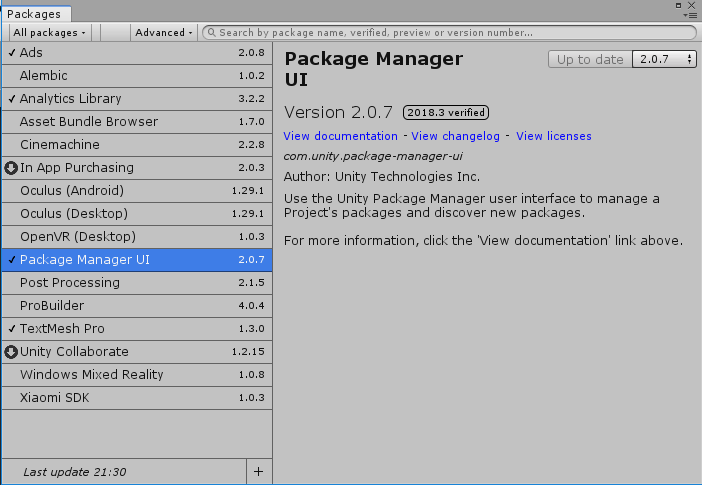Select the ProBuilder package
Image resolution: width=702 pixels, height=485 pixels.
tap(137, 306)
